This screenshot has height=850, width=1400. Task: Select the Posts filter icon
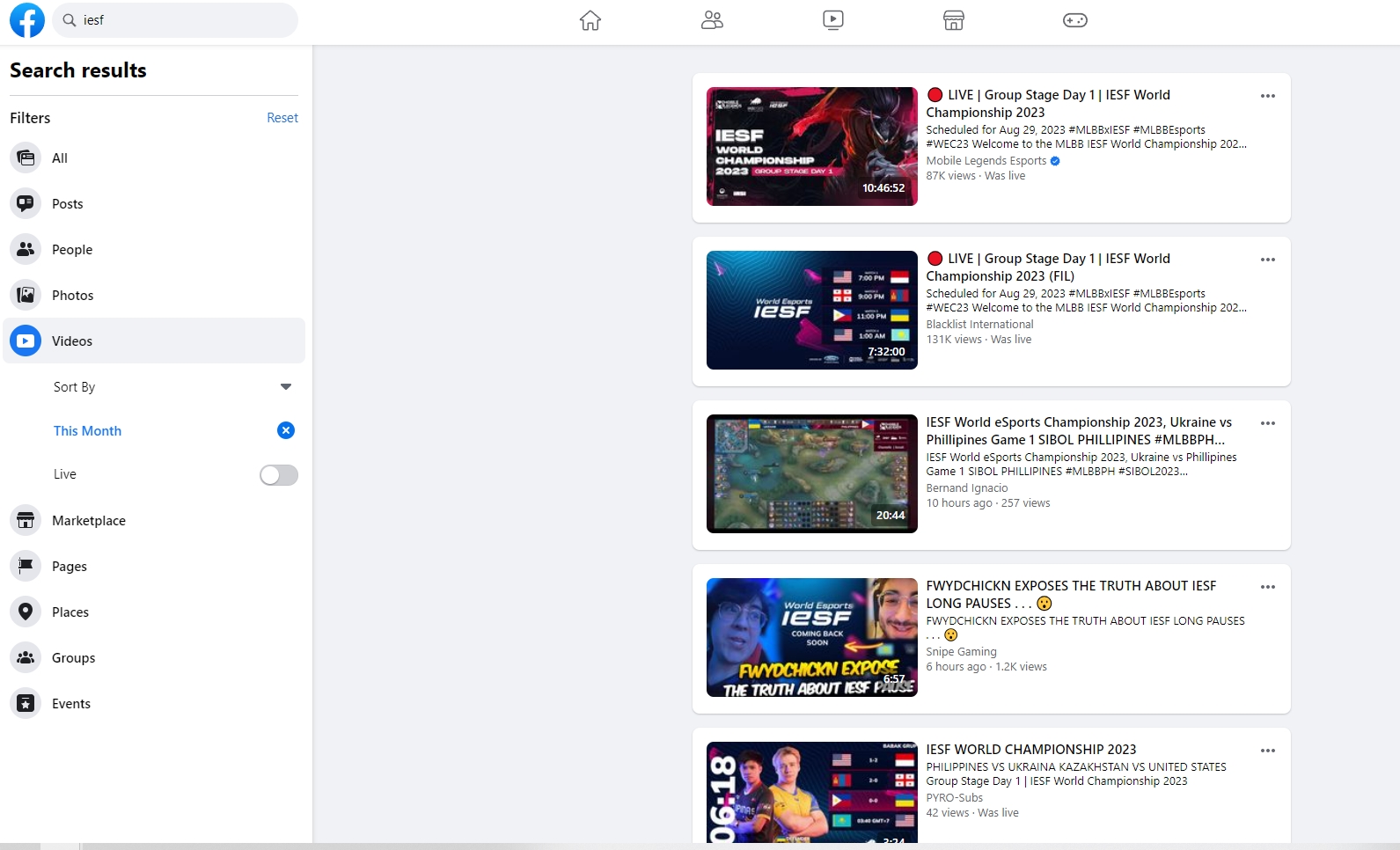[26, 204]
